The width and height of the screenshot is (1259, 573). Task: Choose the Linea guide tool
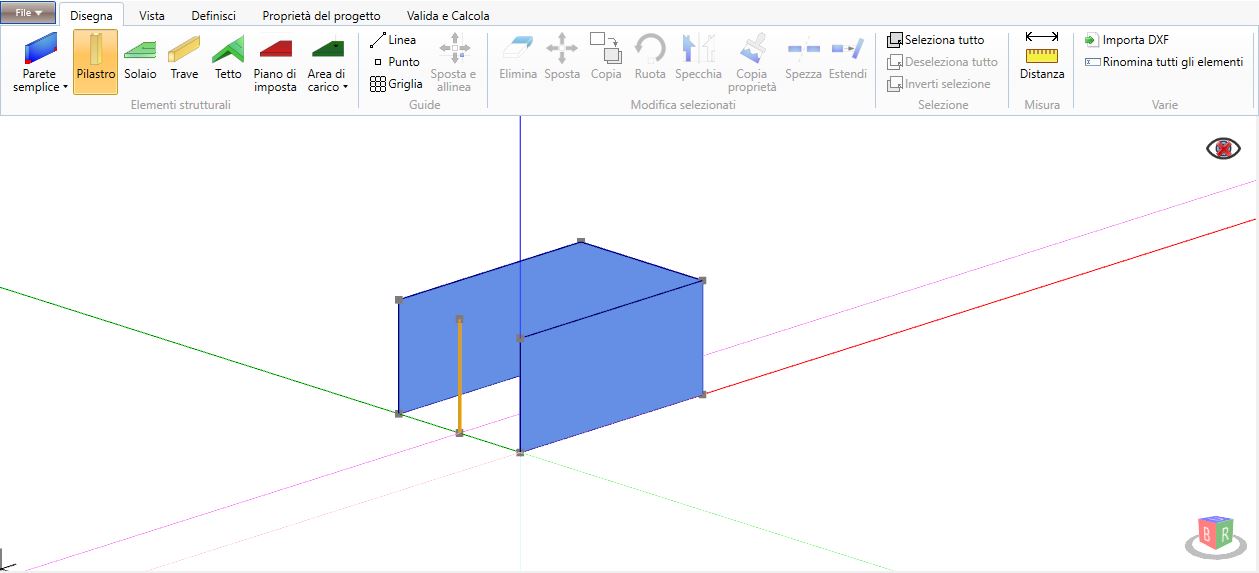coord(393,40)
